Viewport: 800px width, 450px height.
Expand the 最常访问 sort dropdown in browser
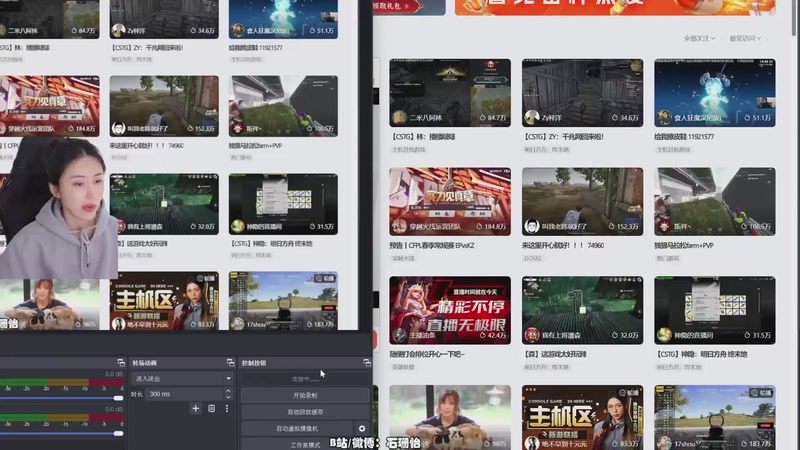coord(745,38)
